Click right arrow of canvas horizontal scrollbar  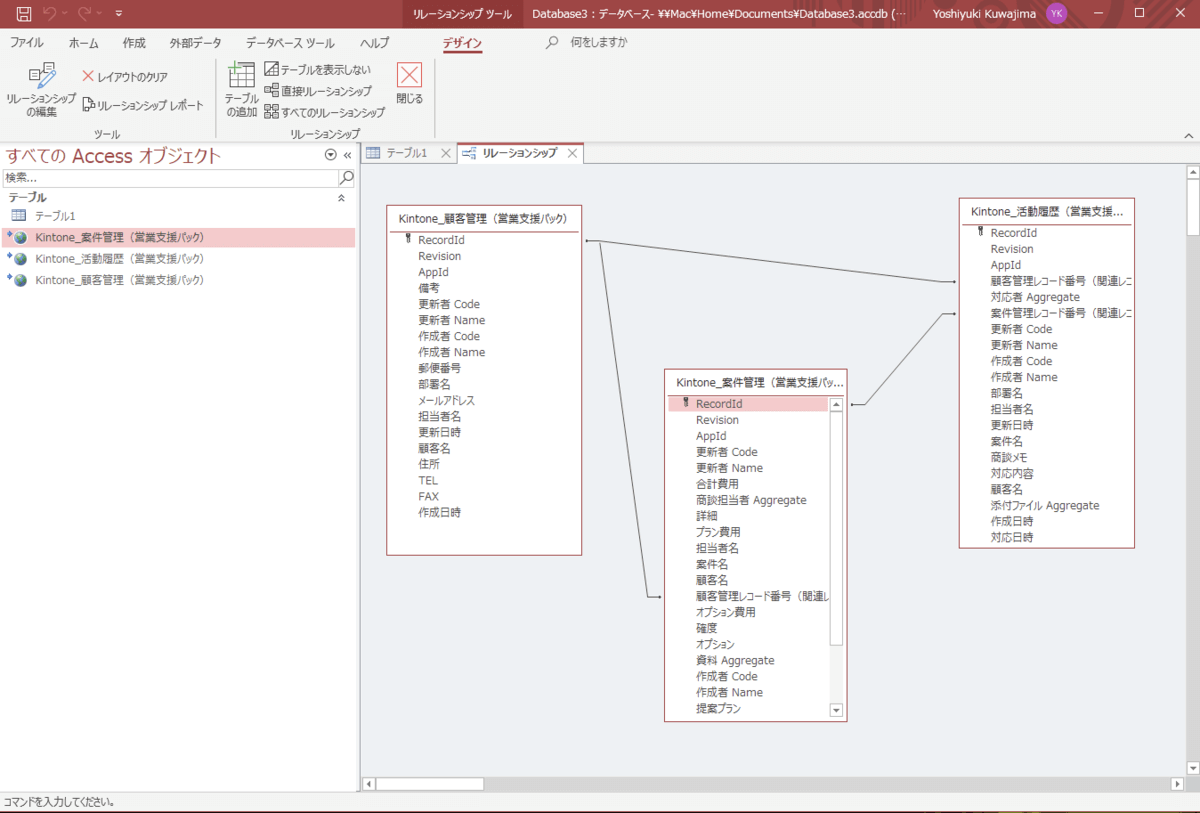tap(1175, 784)
